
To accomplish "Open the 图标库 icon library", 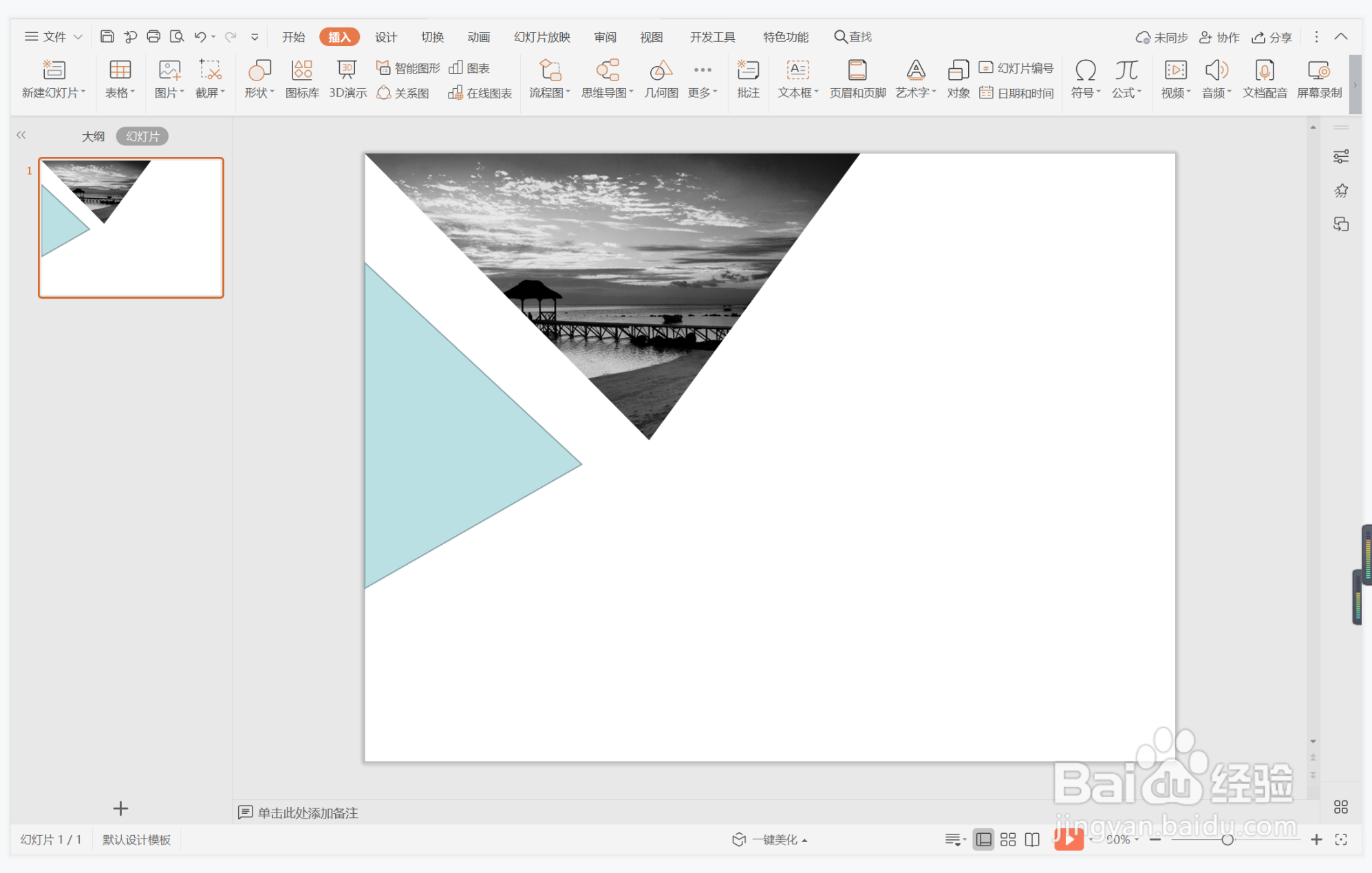I will click(302, 78).
